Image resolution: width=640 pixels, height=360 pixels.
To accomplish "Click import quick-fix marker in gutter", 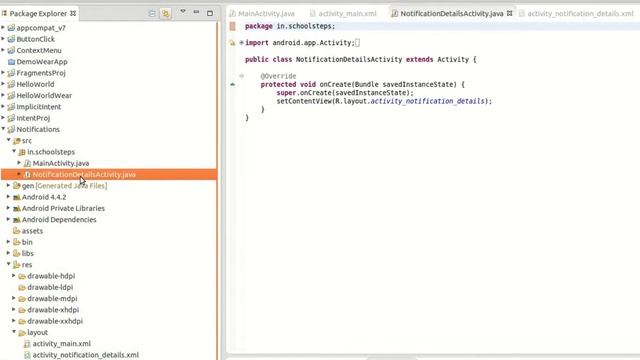I will (x=232, y=43).
